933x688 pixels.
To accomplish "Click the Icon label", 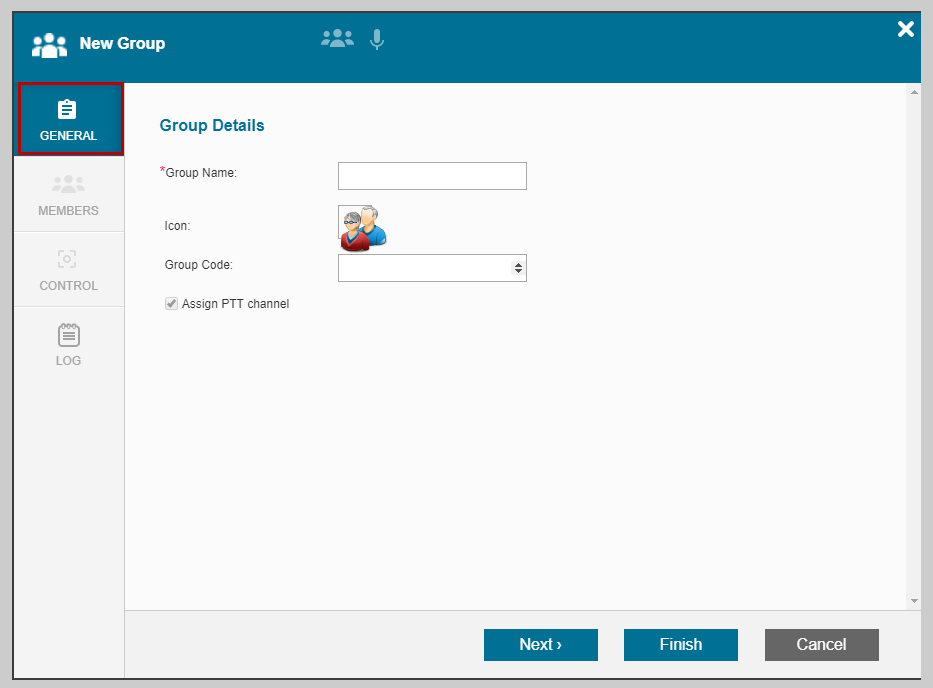I will [x=177, y=226].
